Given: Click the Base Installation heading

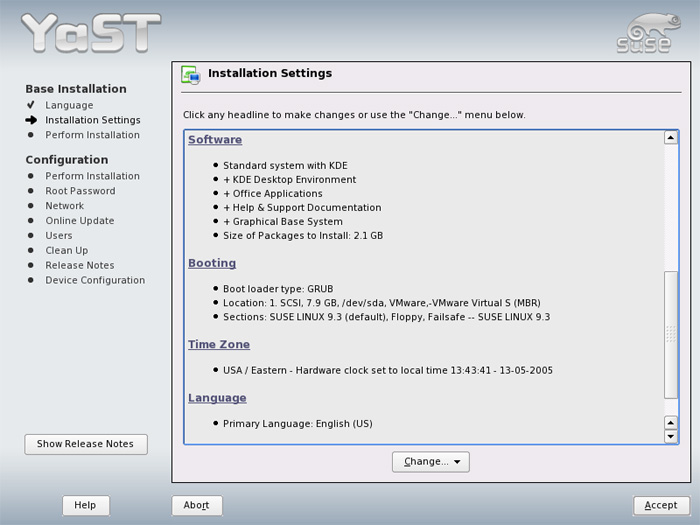Looking at the screenshot, I should [x=76, y=89].
